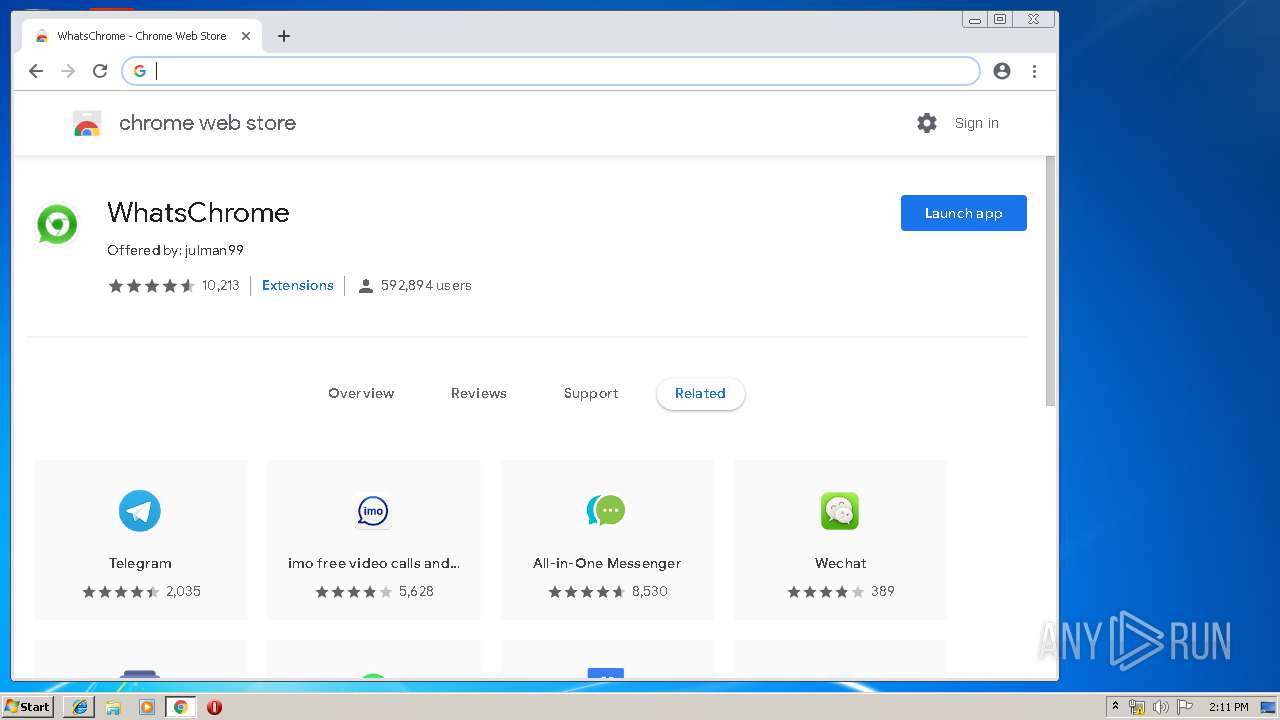Click the Wechat app icon
This screenshot has width=1280, height=720.
[x=840, y=511]
